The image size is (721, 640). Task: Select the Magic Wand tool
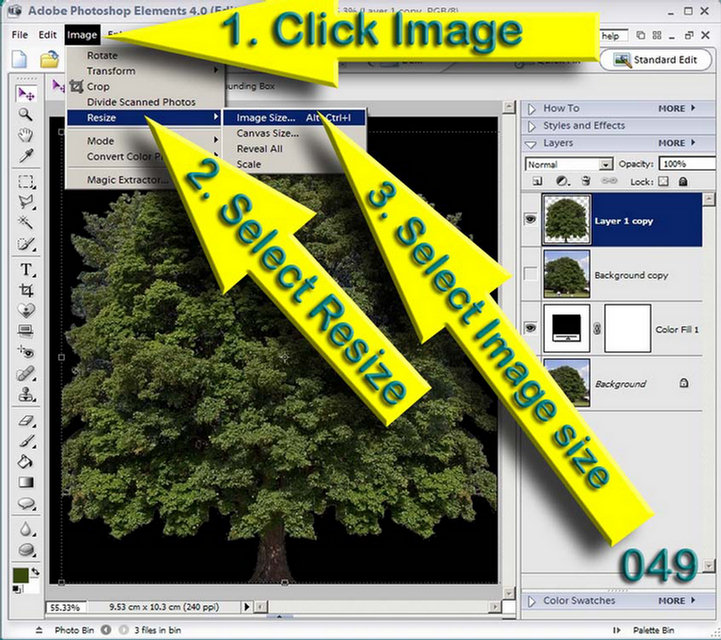tap(26, 223)
